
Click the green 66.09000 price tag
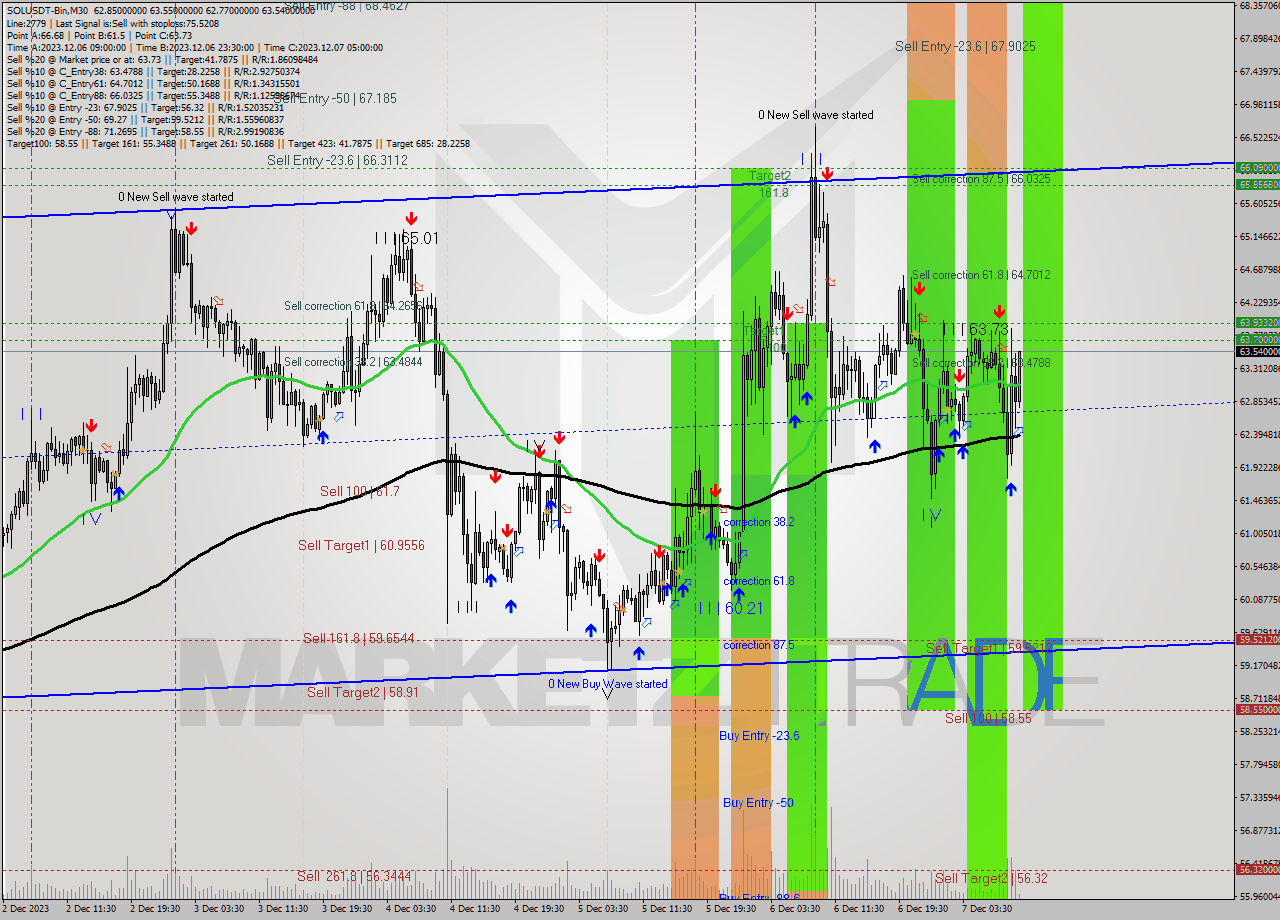(x=1258, y=168)
